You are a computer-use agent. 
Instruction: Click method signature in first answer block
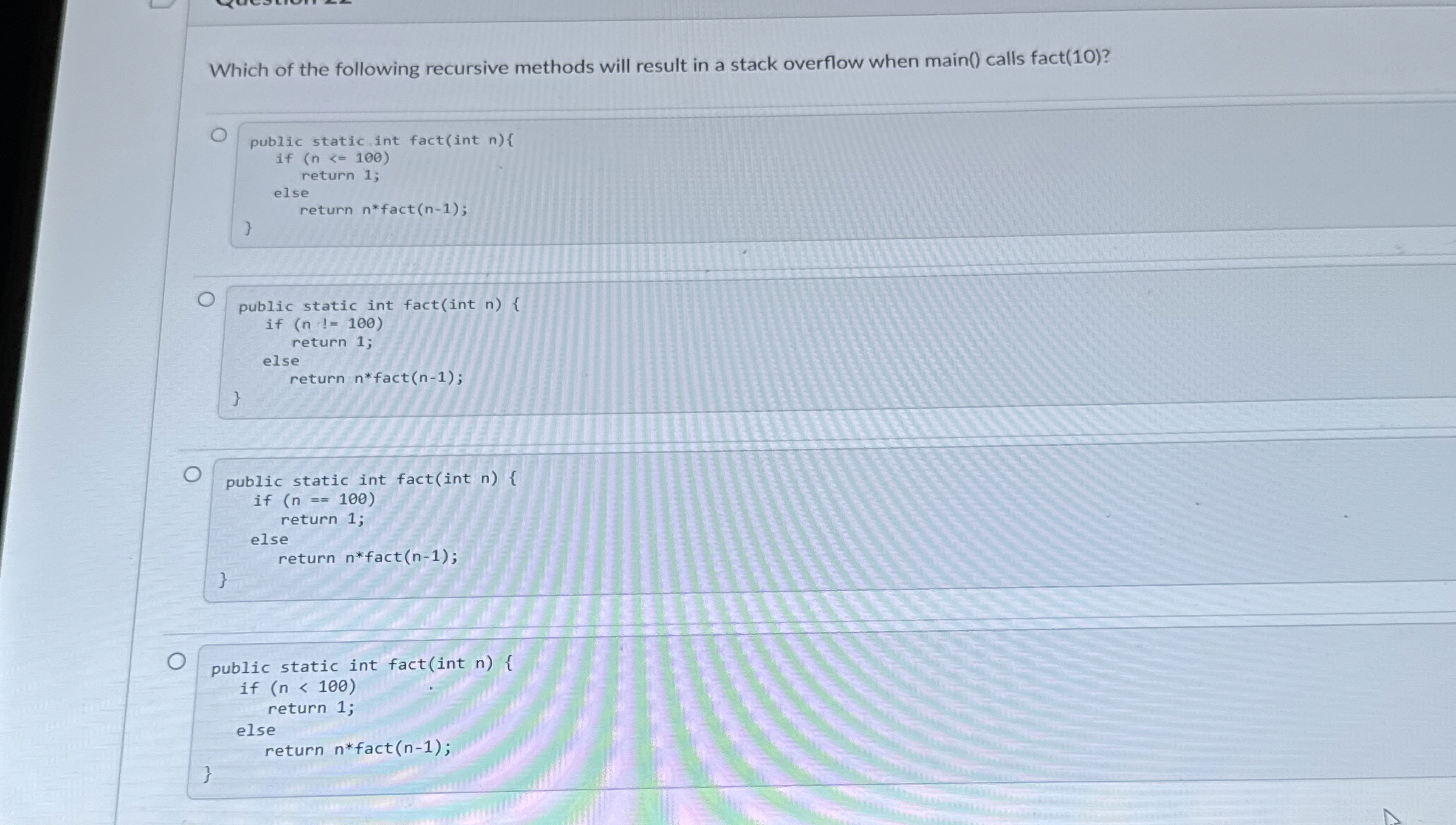[382, 140]
